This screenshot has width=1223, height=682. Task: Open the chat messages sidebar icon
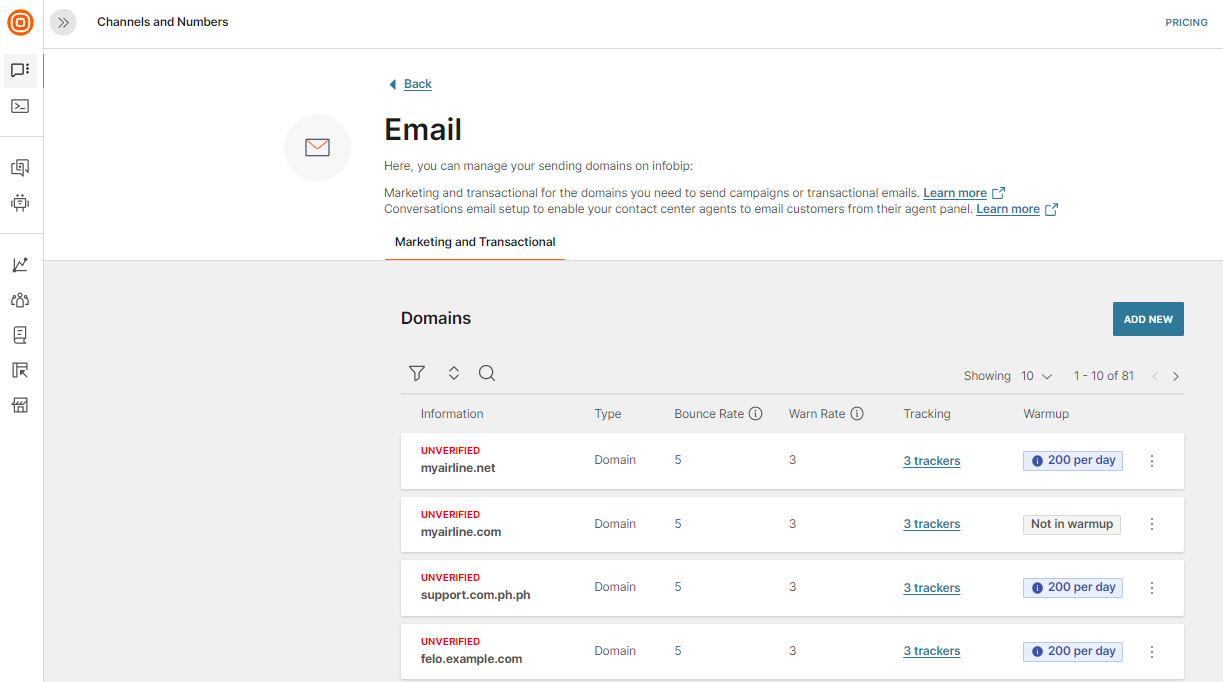[x=20, y=70]
